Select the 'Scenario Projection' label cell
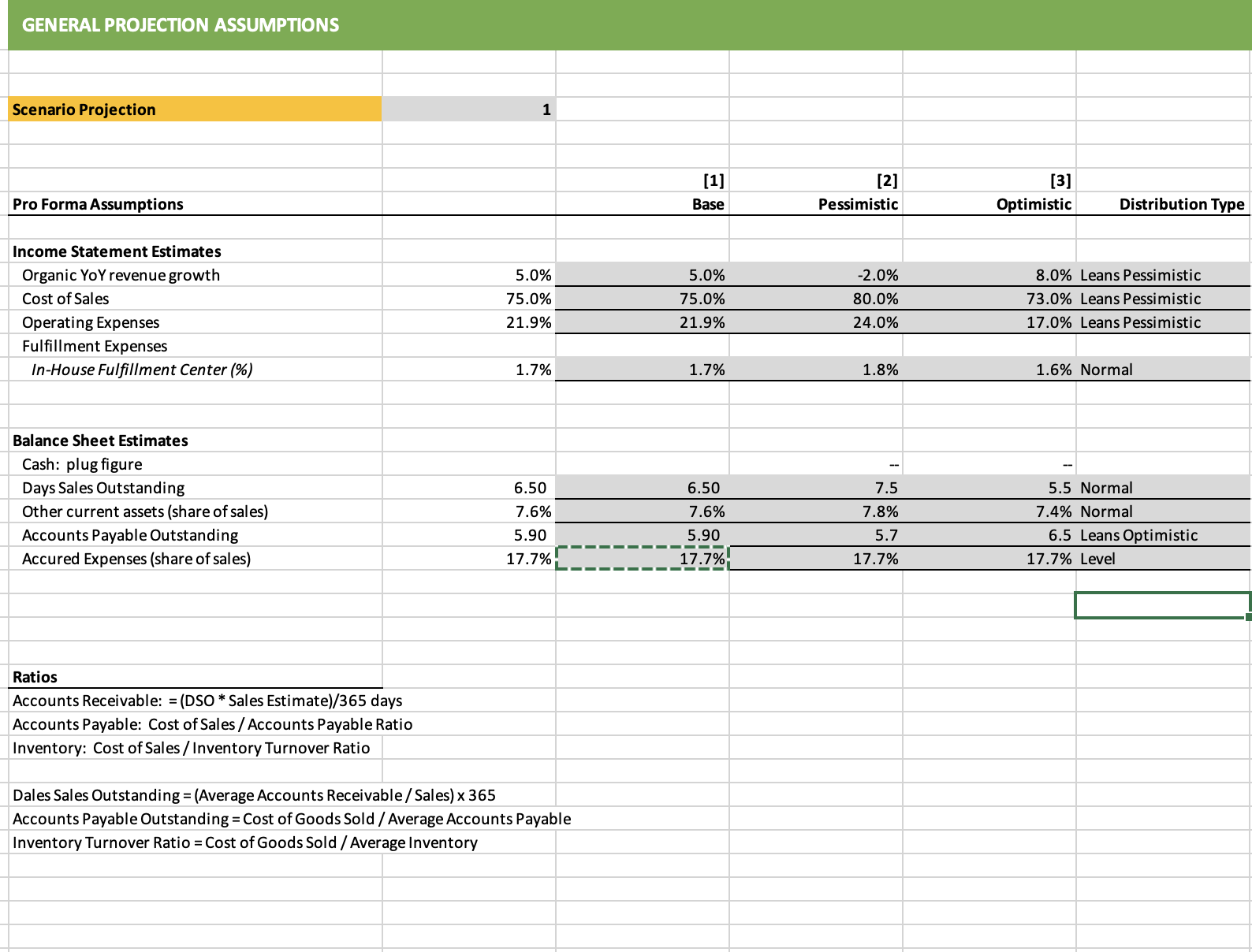 coord(196,110)
